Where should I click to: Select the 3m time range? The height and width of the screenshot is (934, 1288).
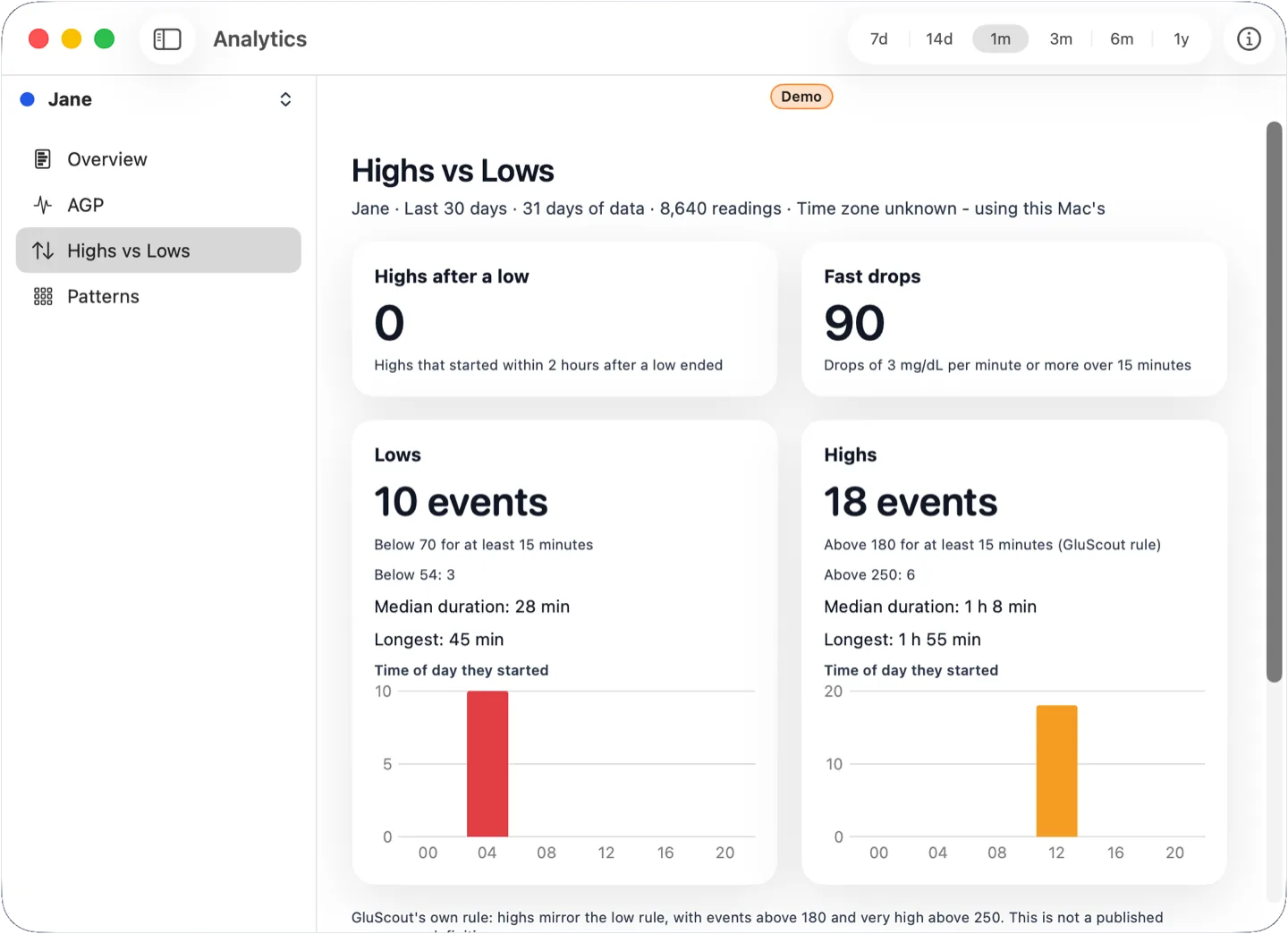(1061, 39)
